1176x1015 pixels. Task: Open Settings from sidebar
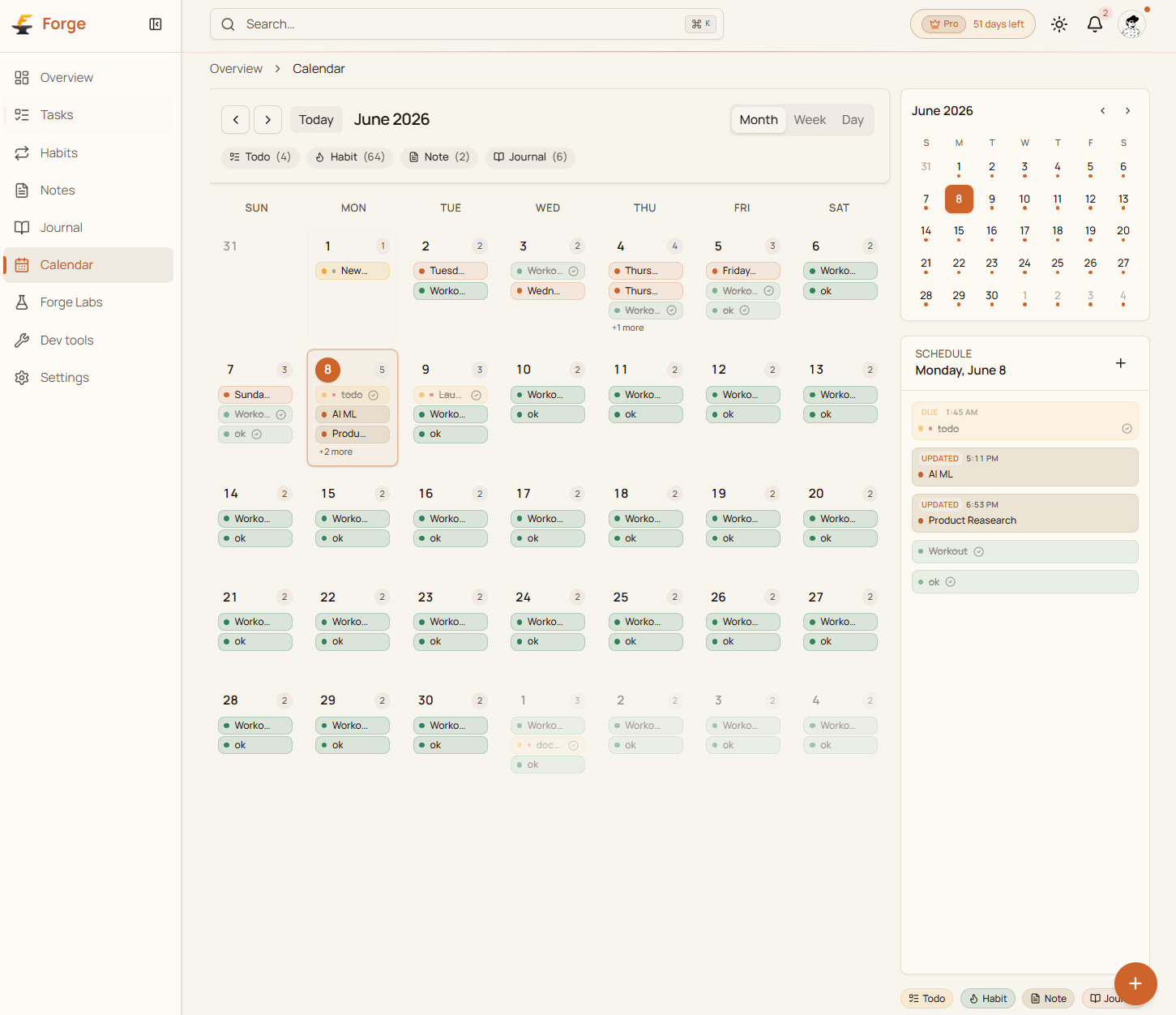[88, 378]
